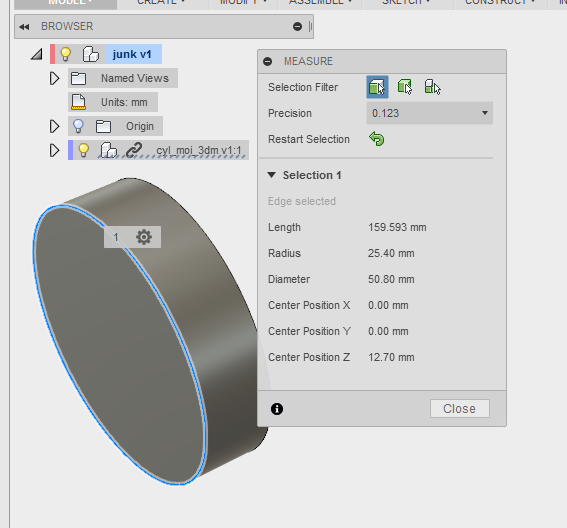Collapse the Selection 1 section
This screenshot has width=567, height=528.
[x=272, y=175]
